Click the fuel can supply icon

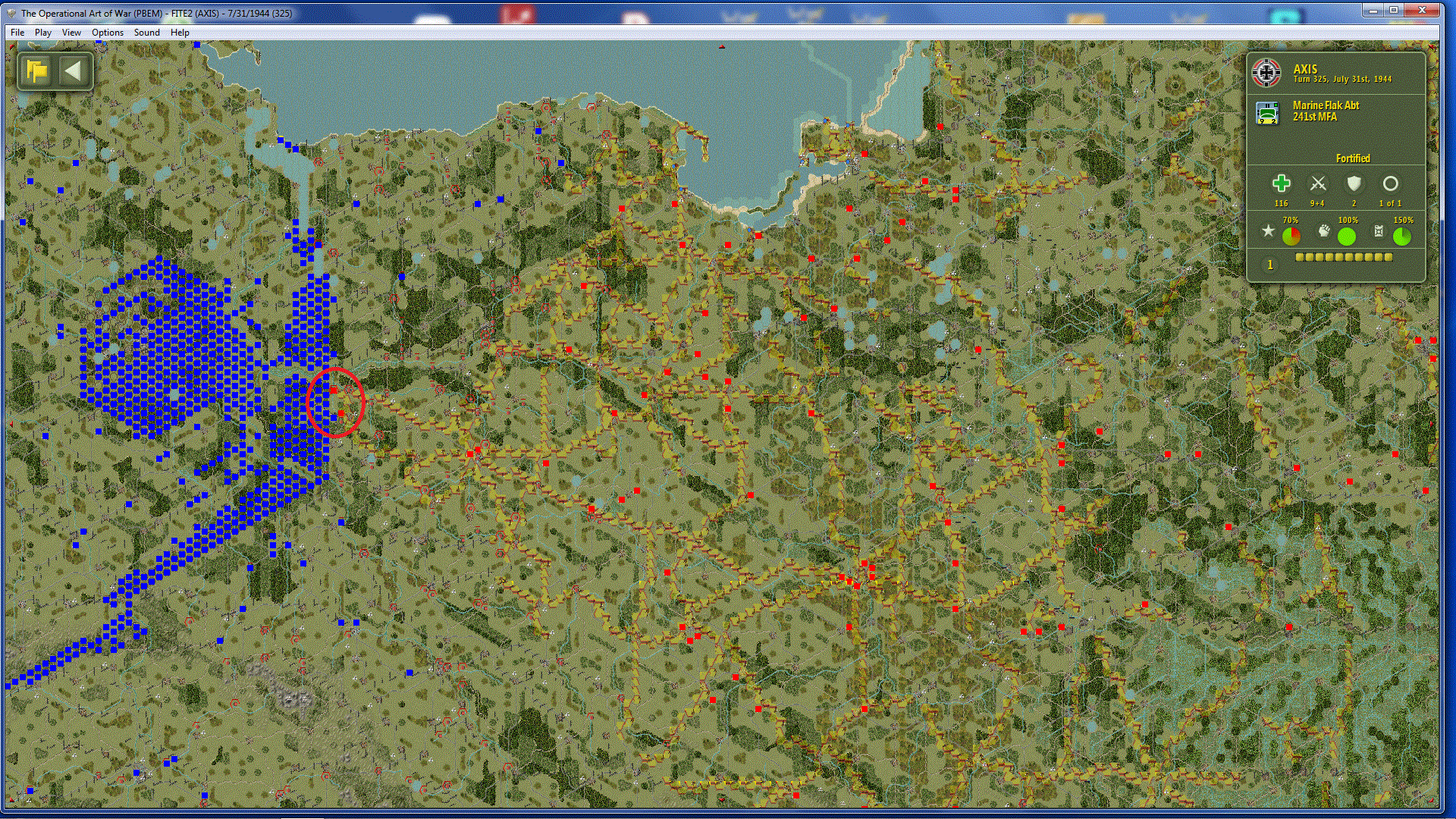coord(1379,231)
